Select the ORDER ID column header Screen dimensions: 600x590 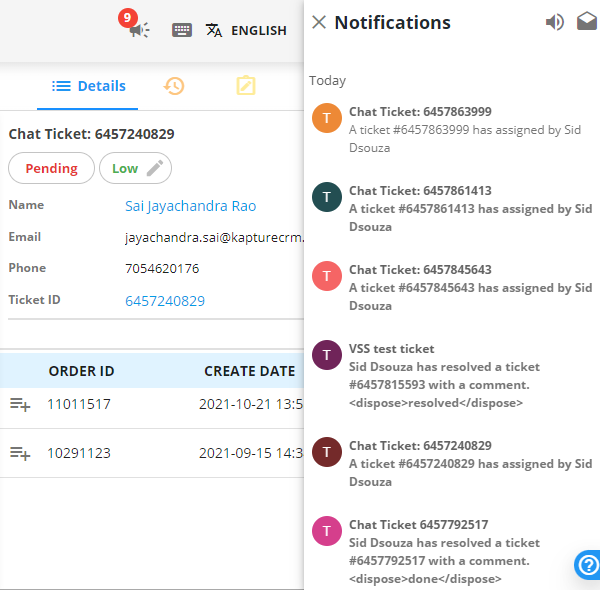pos(82,371)
